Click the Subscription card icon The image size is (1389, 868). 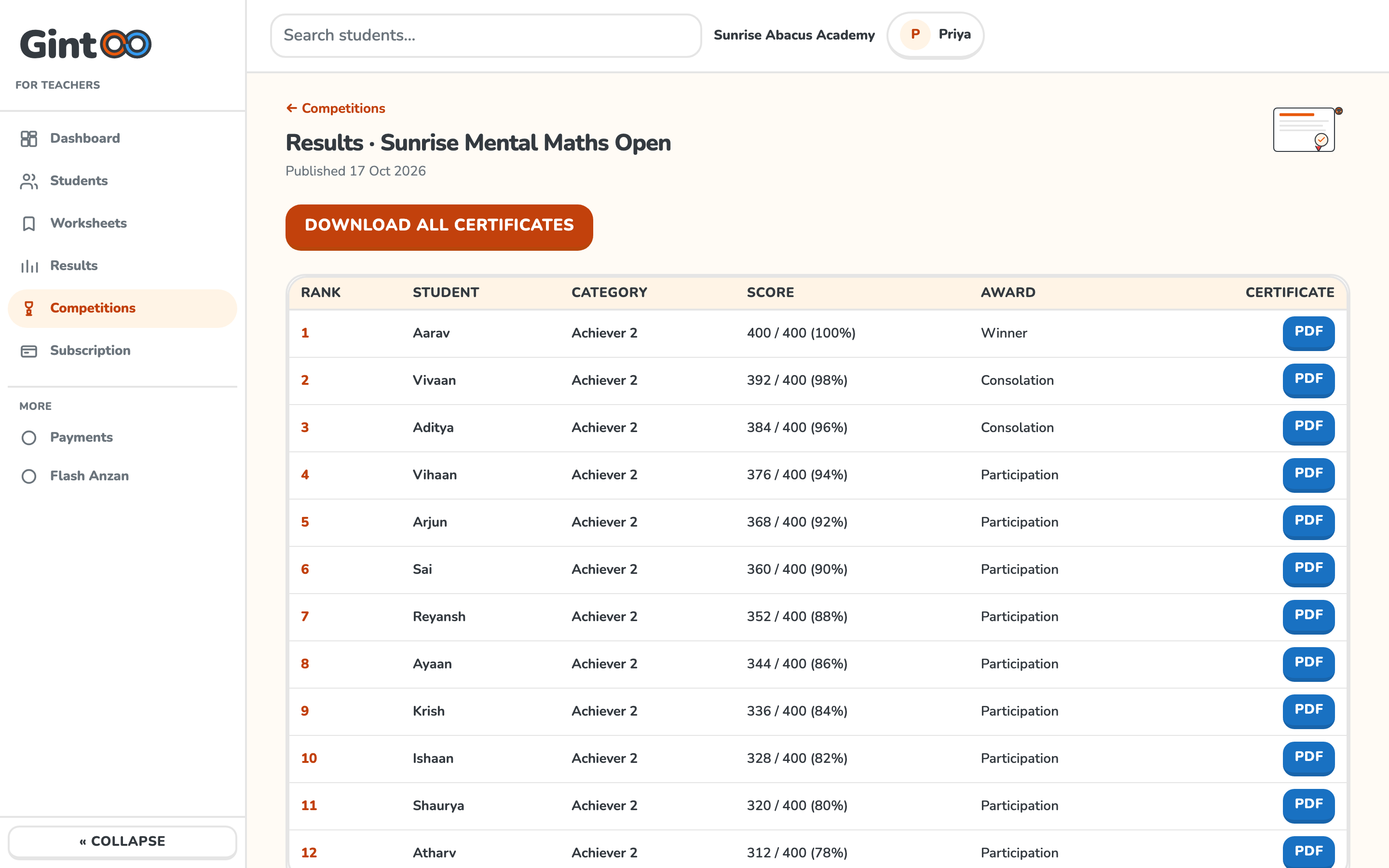[29, 351]
